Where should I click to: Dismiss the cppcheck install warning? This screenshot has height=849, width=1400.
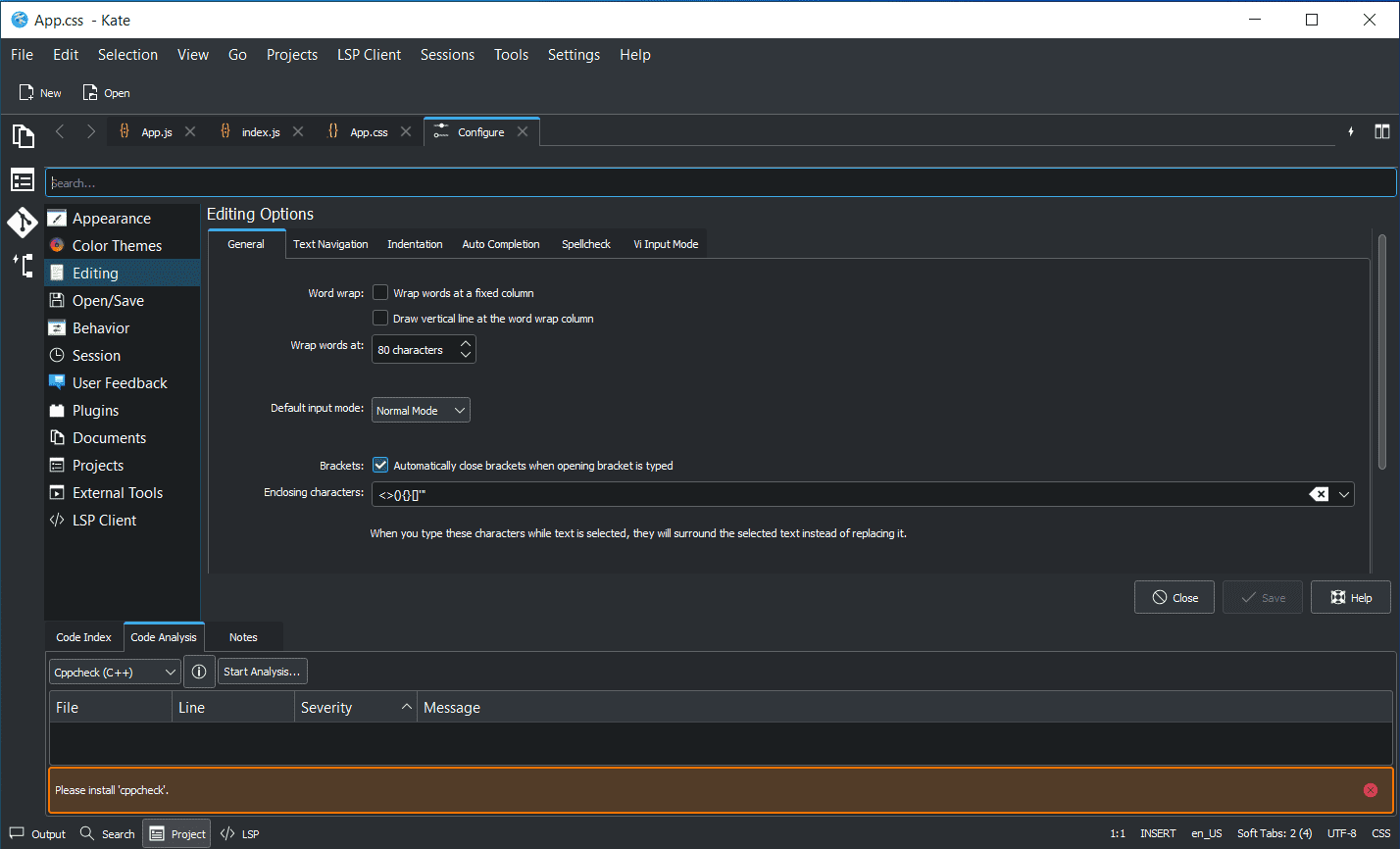tap(1371, 790)
